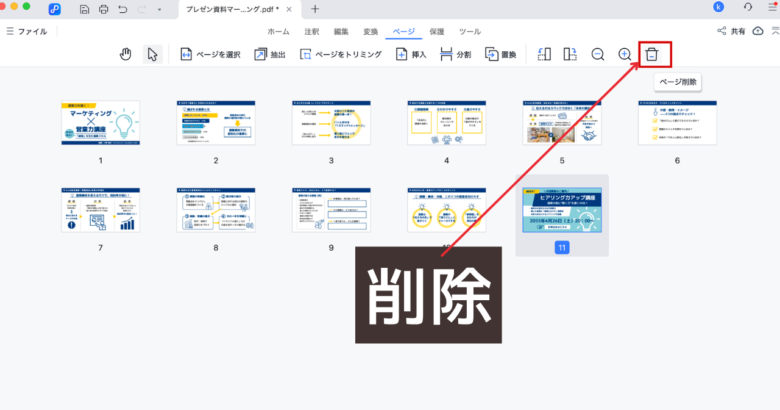The height and width of the screenshot is (410, 780).
Task: Click the zoom out magnifier icon
Action: pos(598,54)
